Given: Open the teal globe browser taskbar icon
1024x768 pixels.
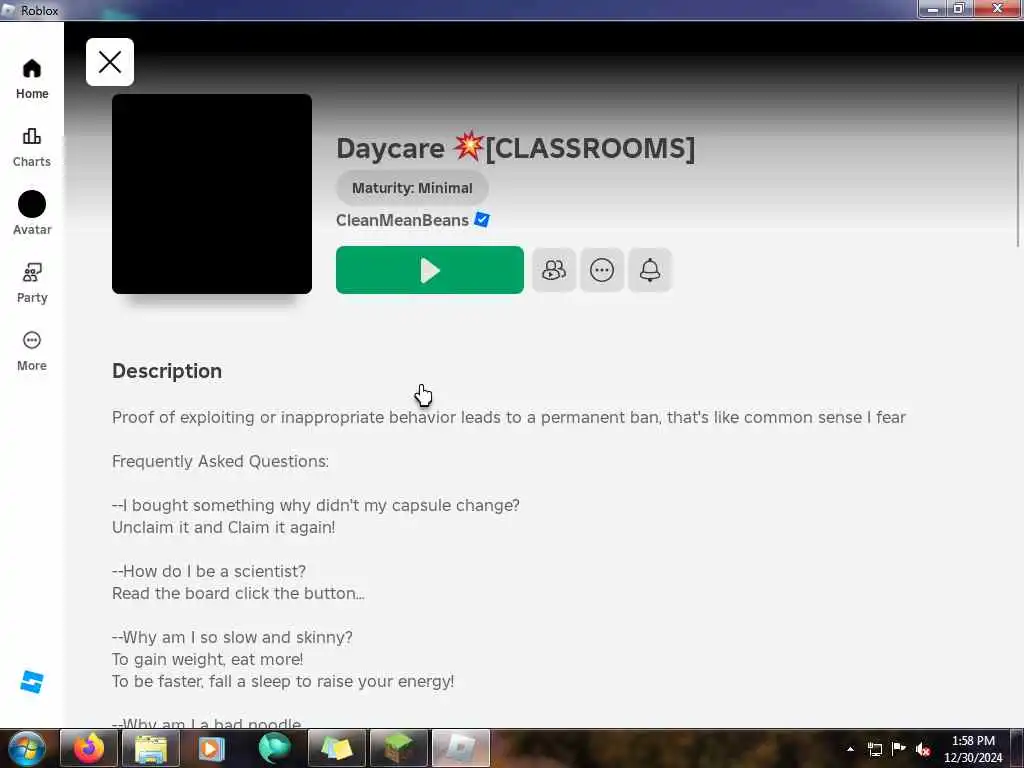Looking at the screenshot, I should (274, 748).
